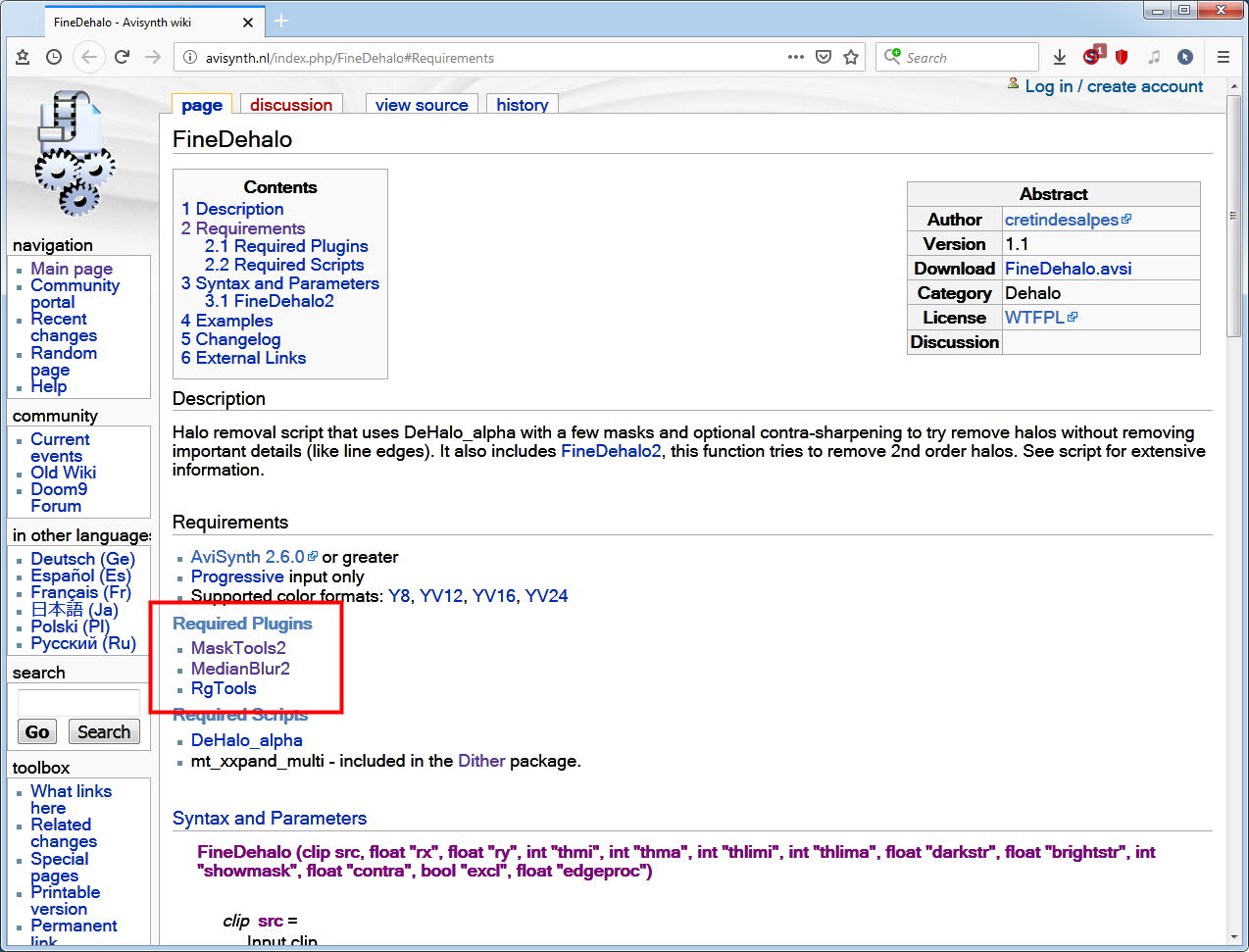Click the forward arrow button

(x=153, y=57)
